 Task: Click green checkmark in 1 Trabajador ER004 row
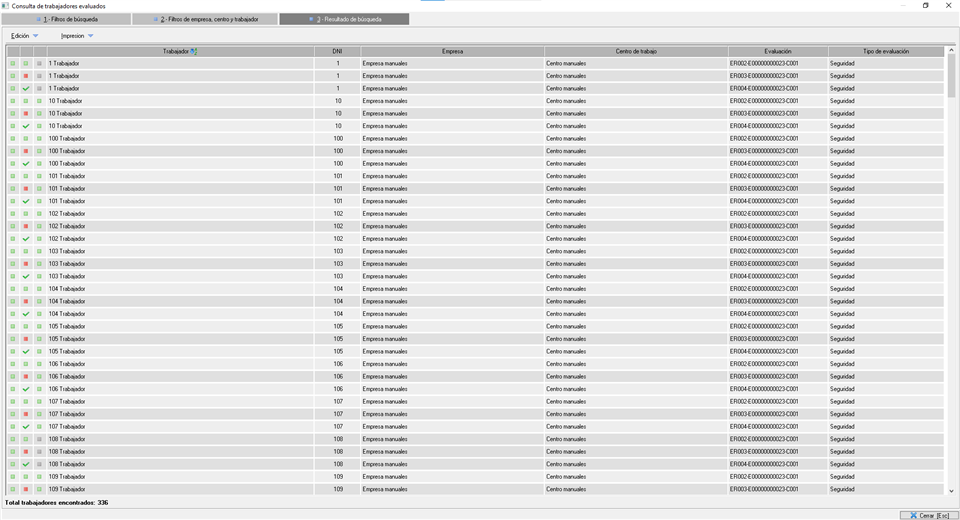pos(26,89)
